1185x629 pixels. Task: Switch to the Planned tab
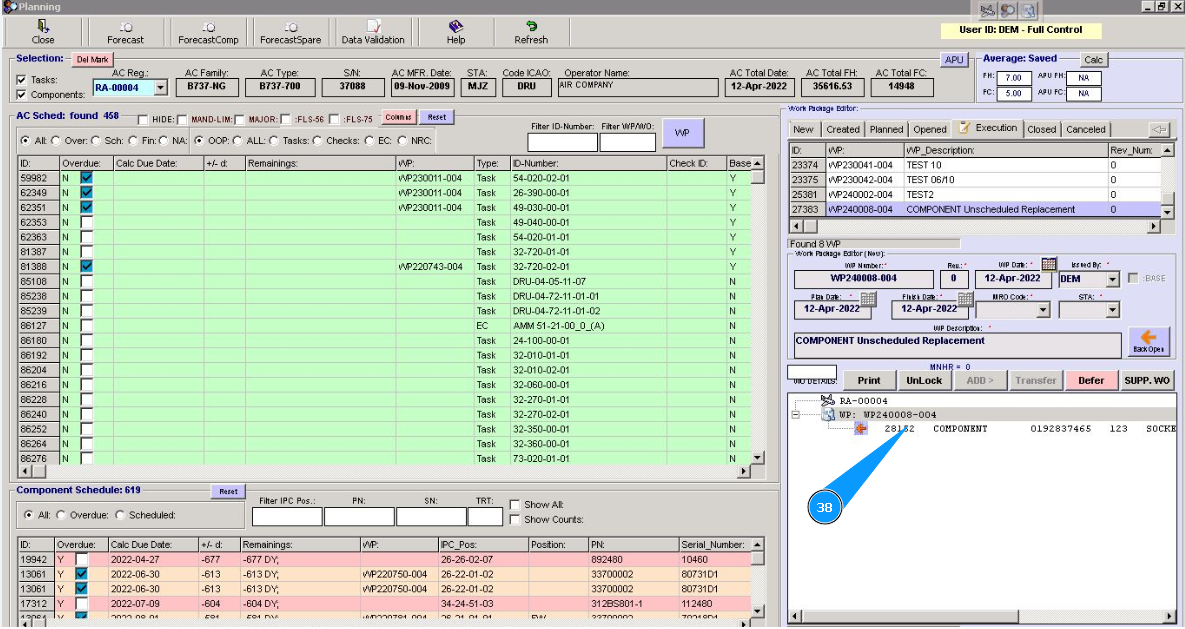point(886,129)
